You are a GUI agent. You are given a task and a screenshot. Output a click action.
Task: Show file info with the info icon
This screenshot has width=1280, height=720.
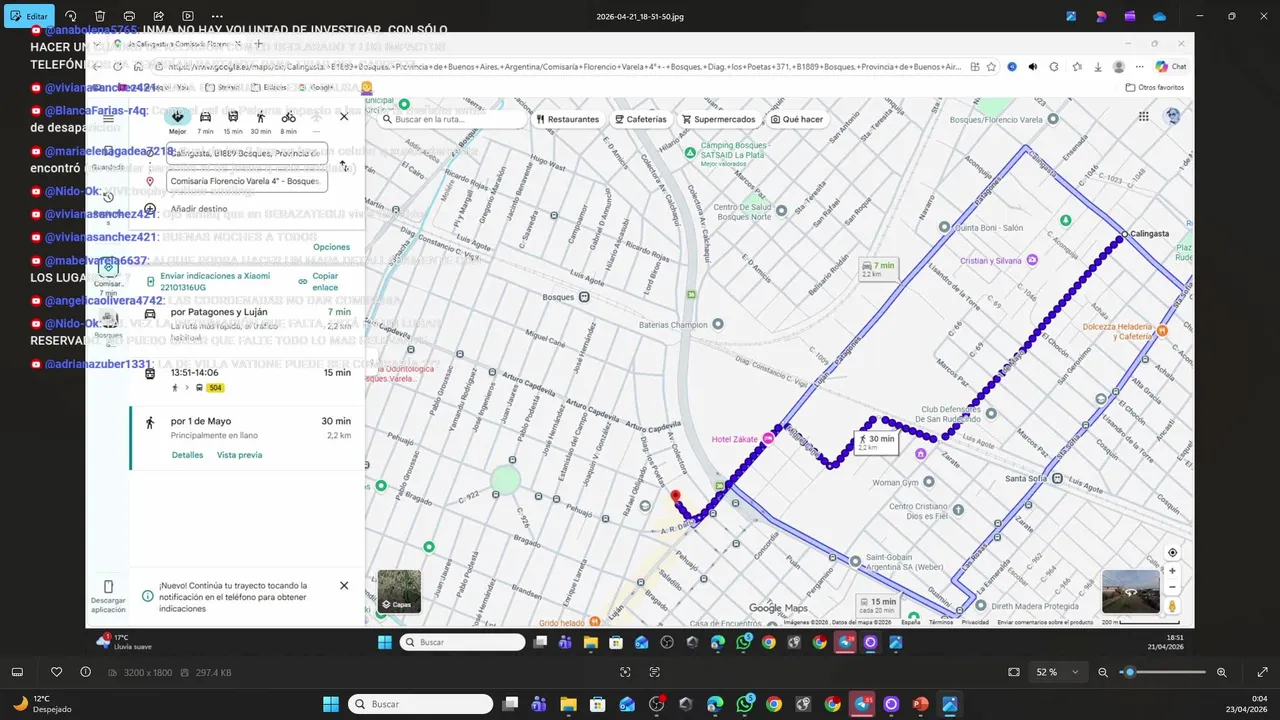click(85, 672)
